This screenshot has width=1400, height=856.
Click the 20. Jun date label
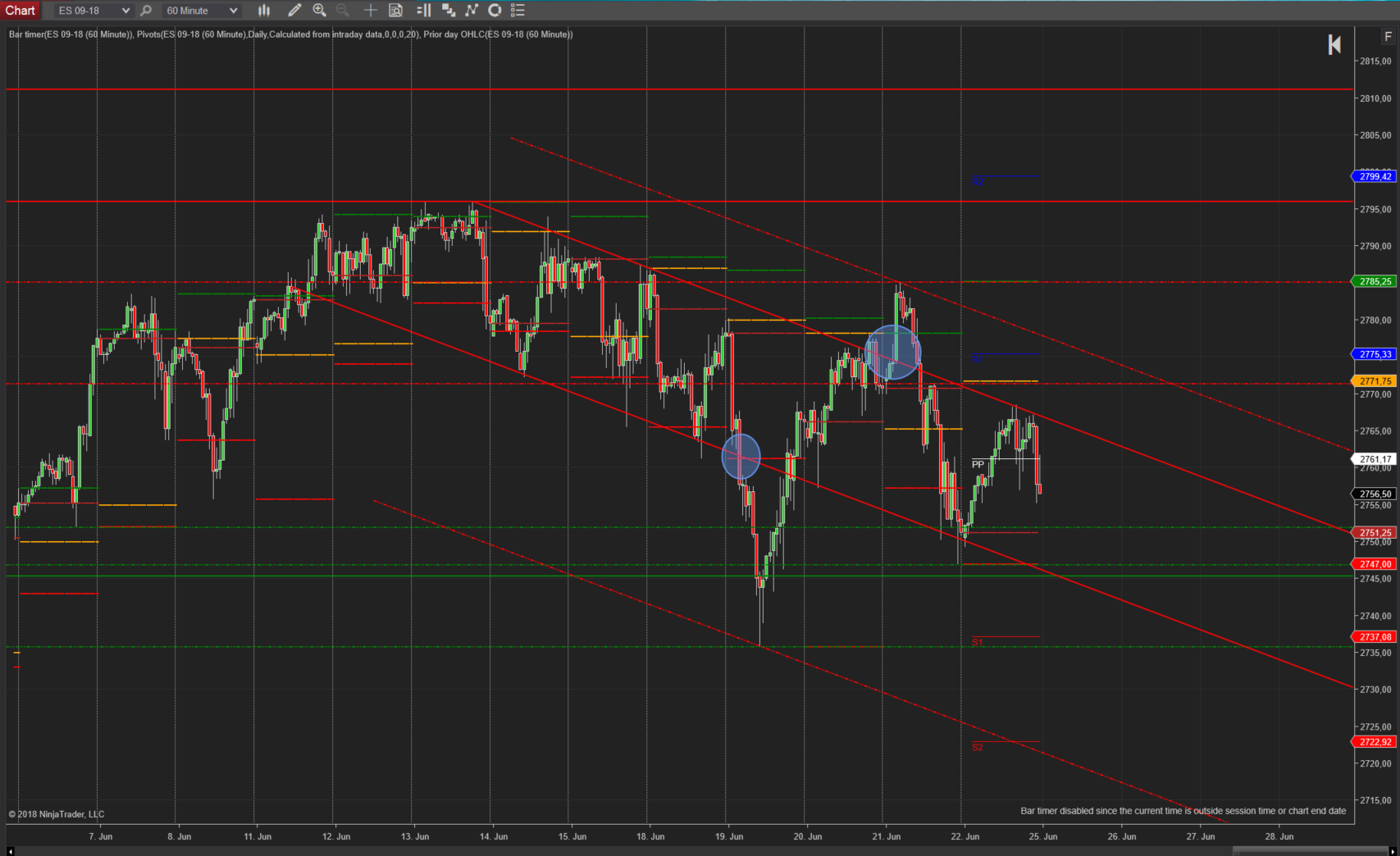pos(808,836)
